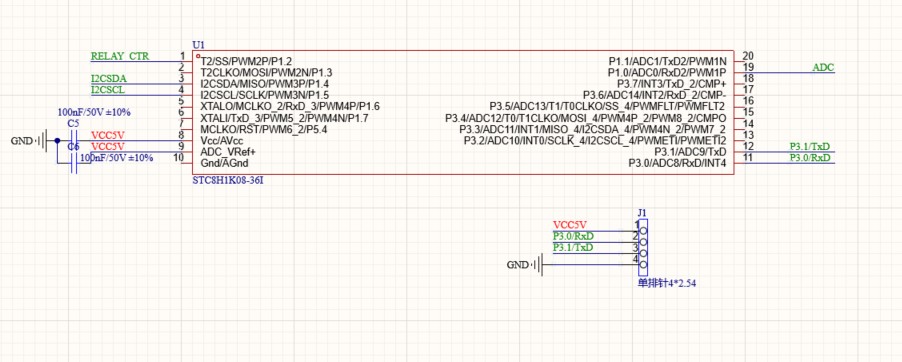This screenshot has width=902, height=362.
Task: Click the U1 designator text
Action: (x=198, y=44)
